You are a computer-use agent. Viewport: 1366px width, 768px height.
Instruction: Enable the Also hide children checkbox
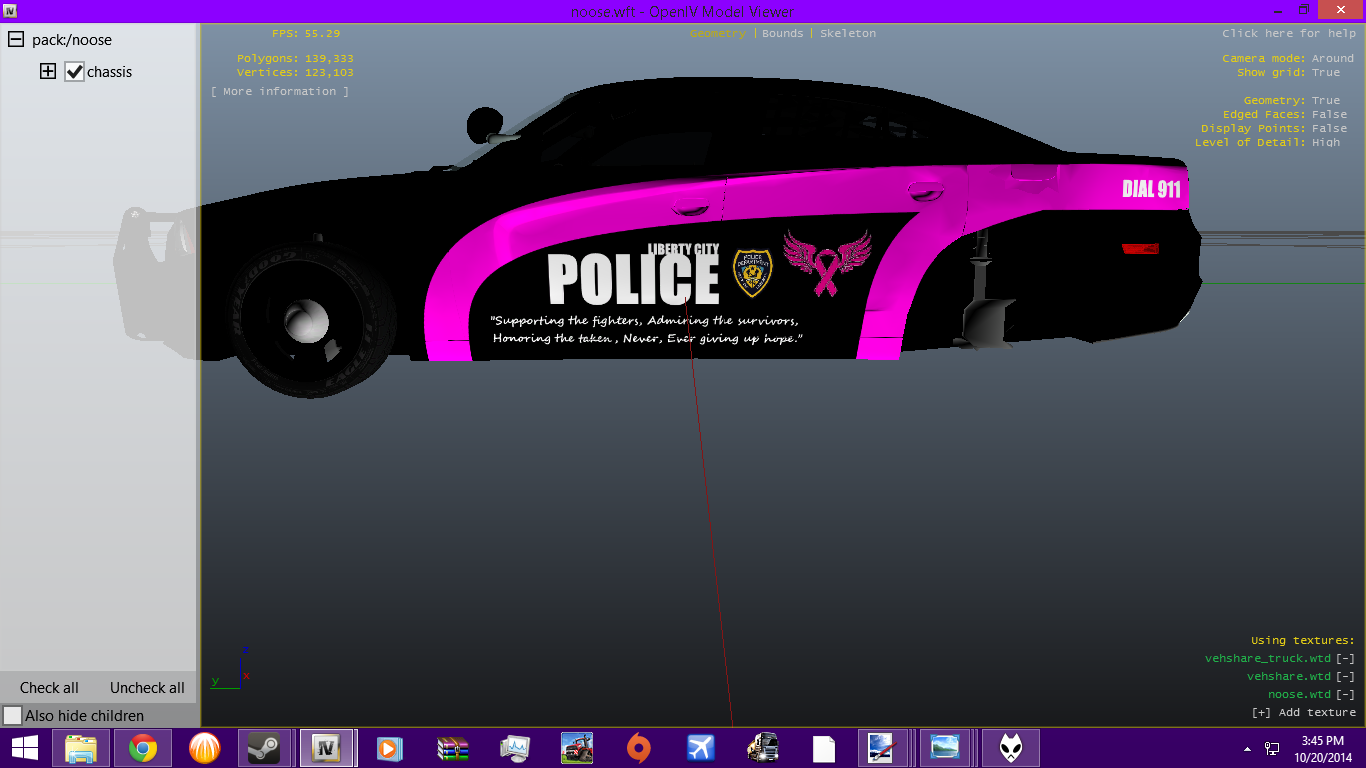[13, 716]
